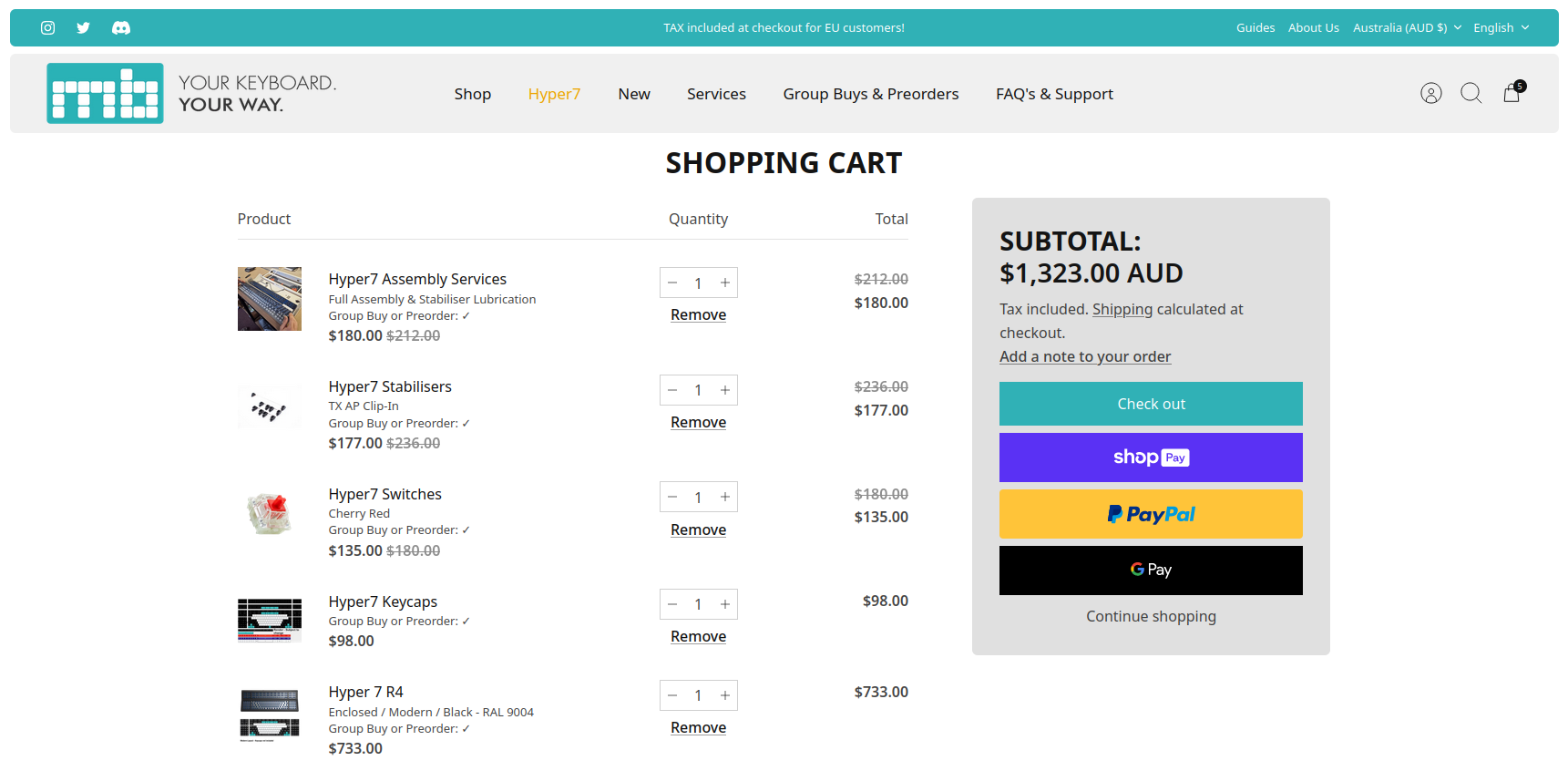Click Add a note to your order
Screen dimensions: 1568x771
1085,356
